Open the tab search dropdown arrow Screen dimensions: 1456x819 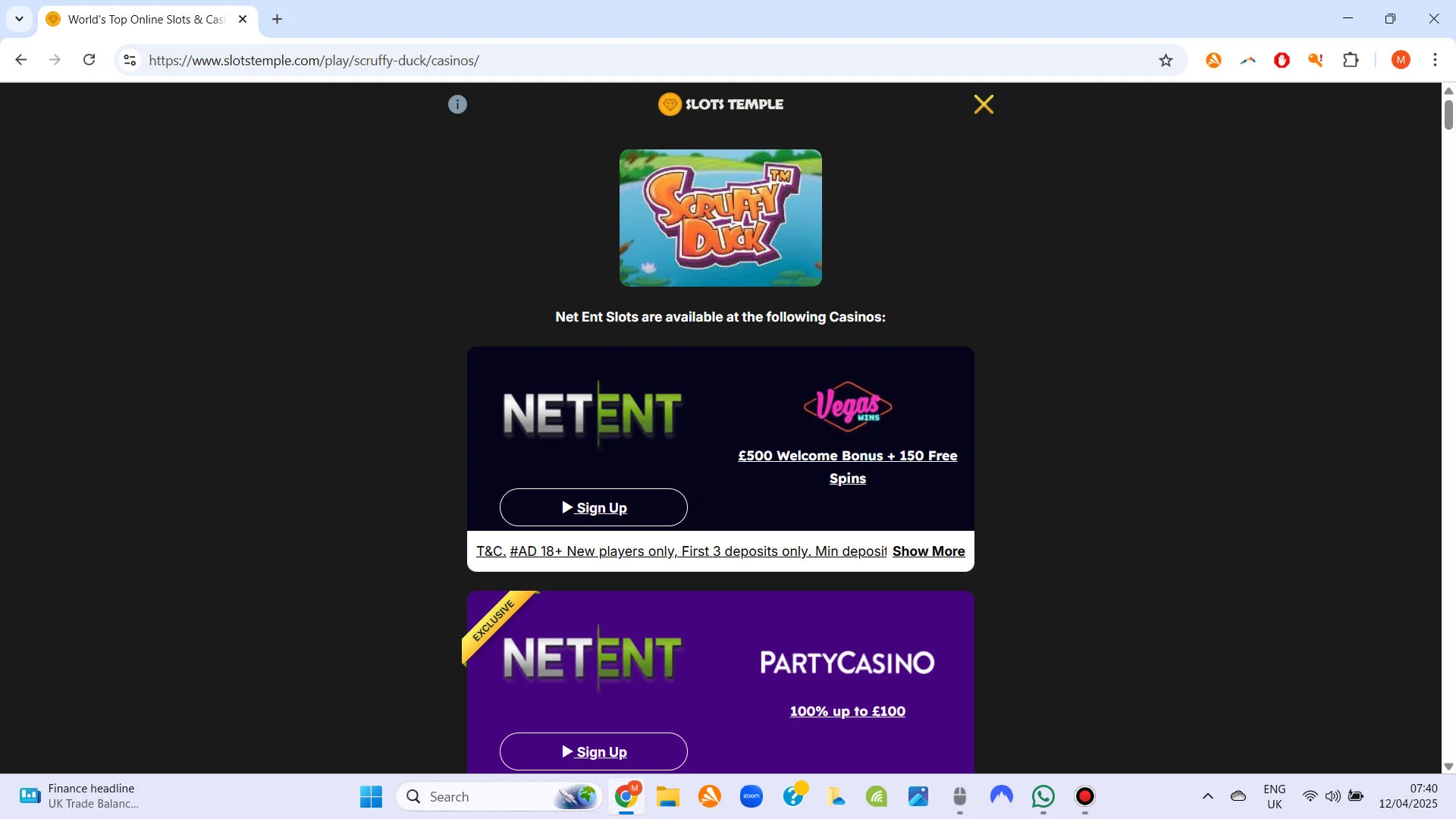click(x=19, y=19)
